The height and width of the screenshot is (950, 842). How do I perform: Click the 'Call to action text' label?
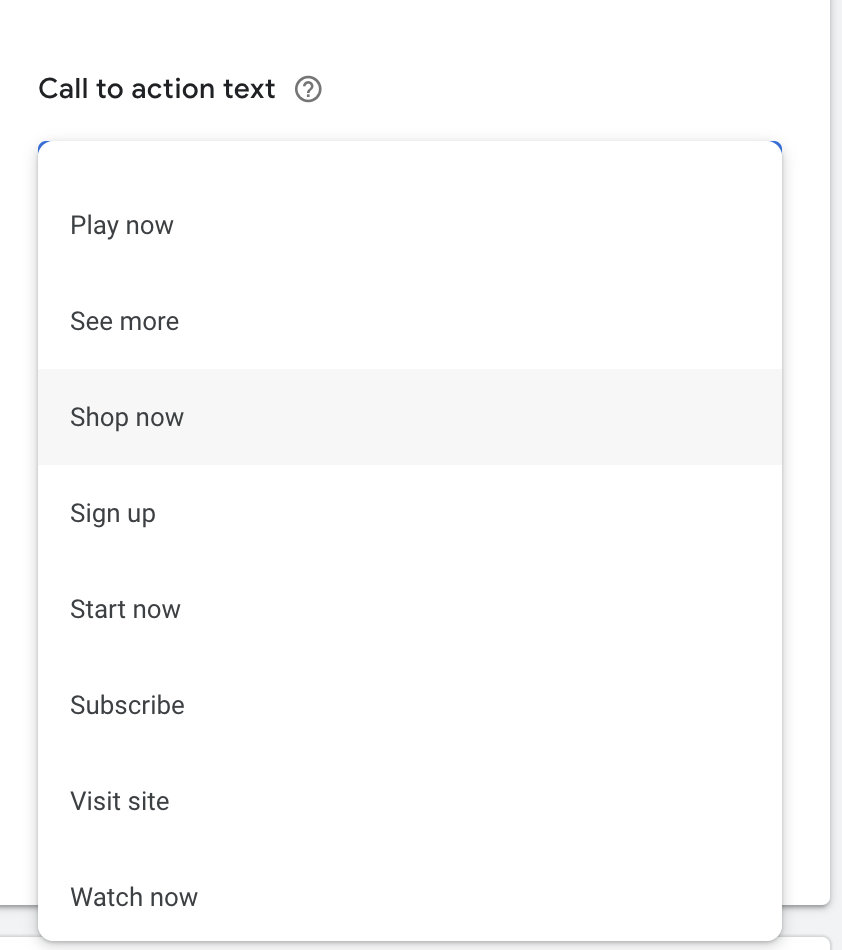point(157,89)
